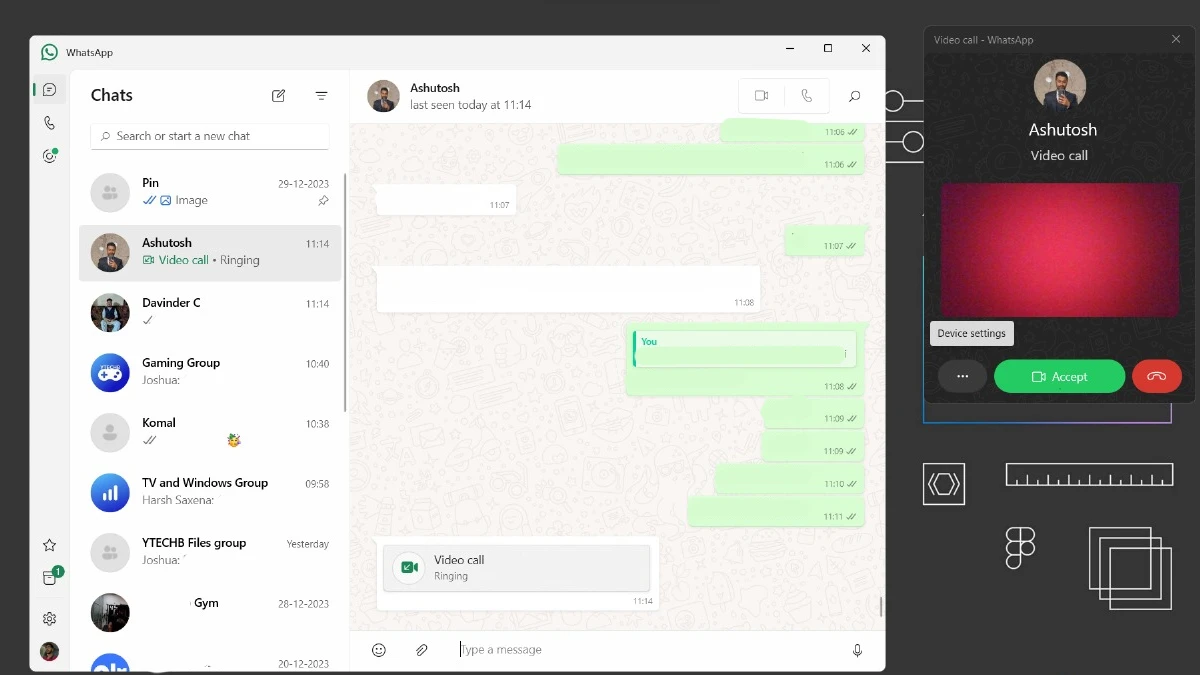Viewport: 1200px width, 675px height.
Task: Record a voice message with microphone
Action: [x=857, y=650]
